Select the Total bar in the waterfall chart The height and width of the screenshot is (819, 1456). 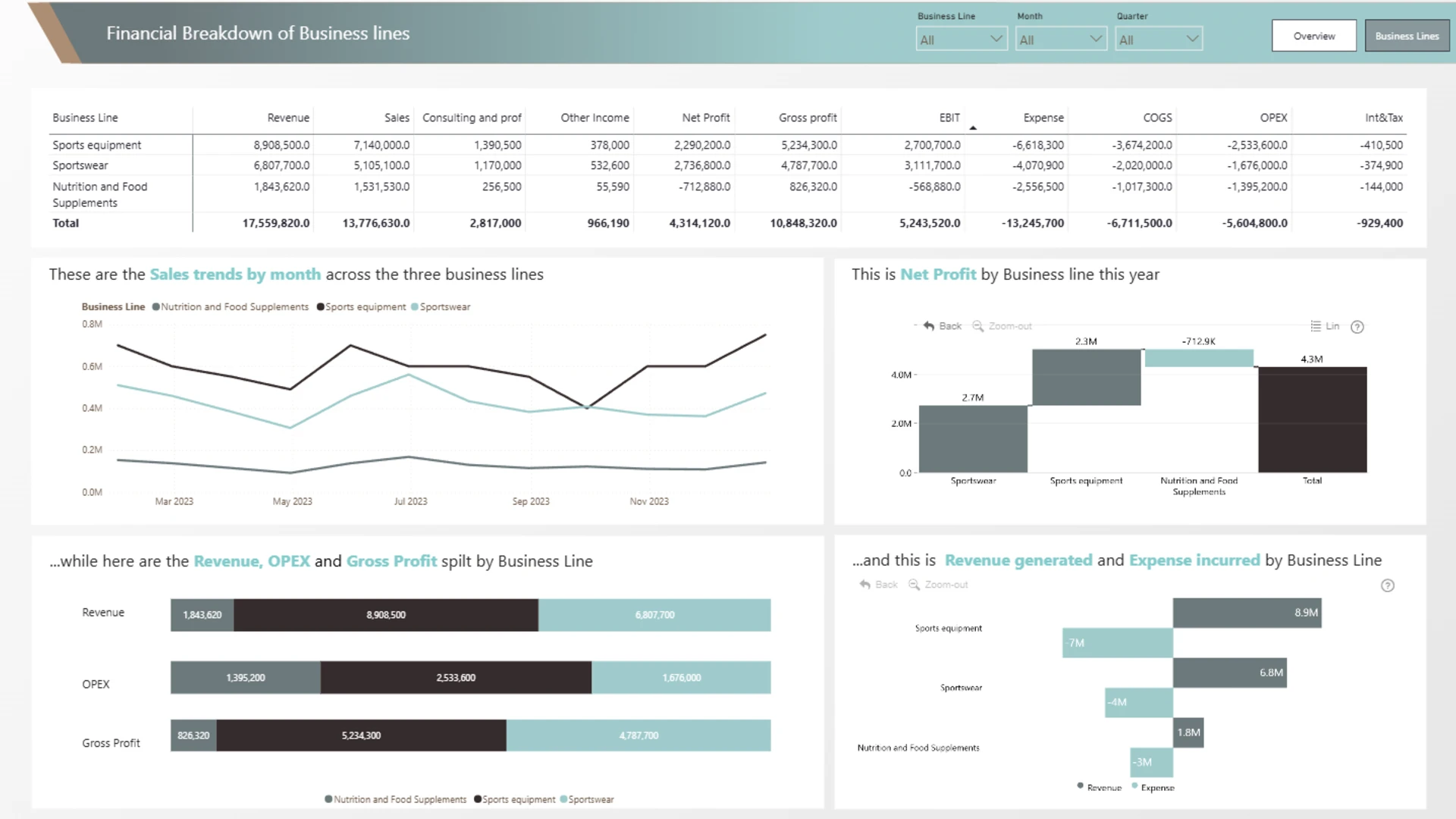pyautogui.click(x=1312, y=419)
